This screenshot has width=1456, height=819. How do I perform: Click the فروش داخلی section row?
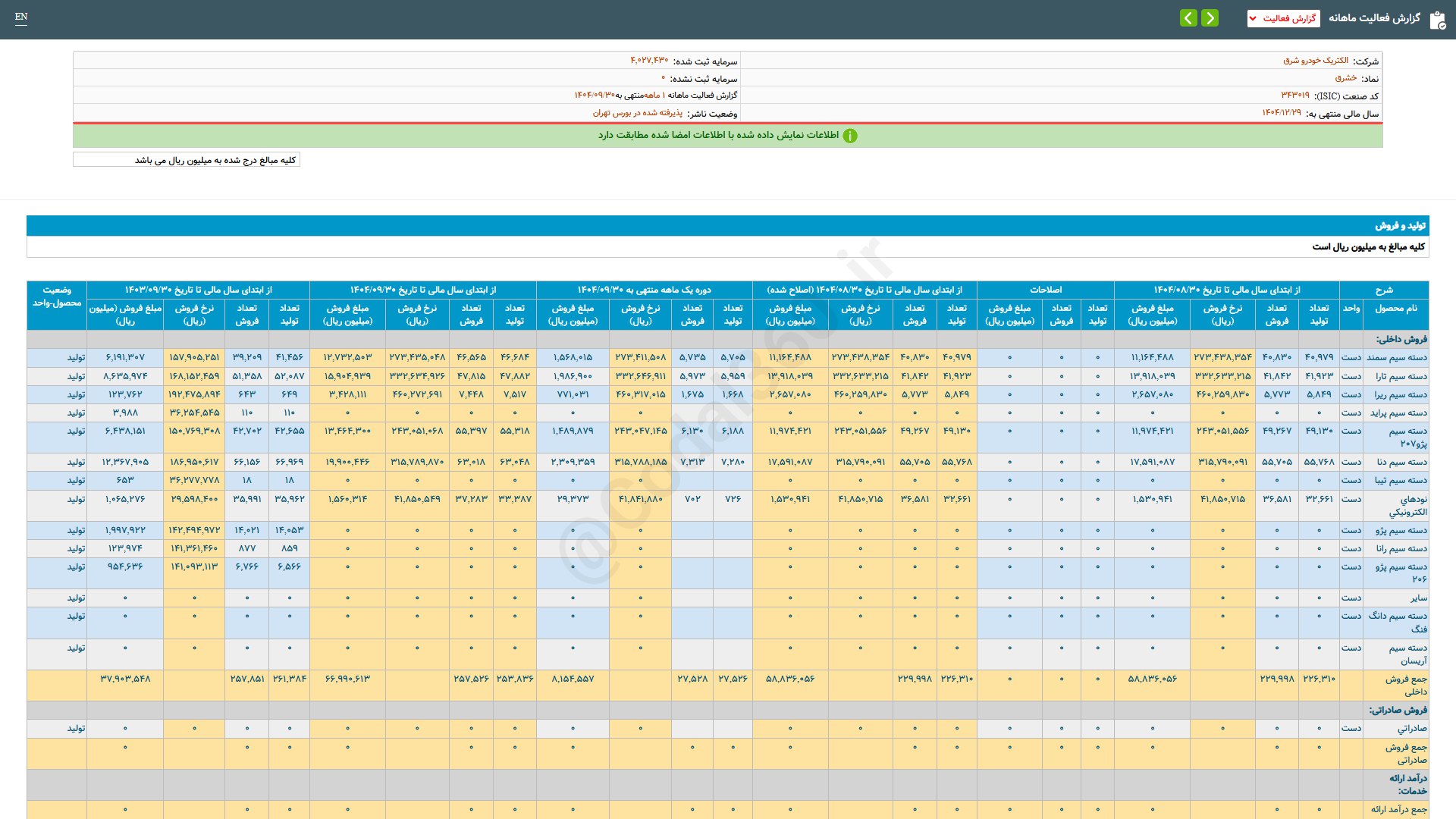(1401, 339)
